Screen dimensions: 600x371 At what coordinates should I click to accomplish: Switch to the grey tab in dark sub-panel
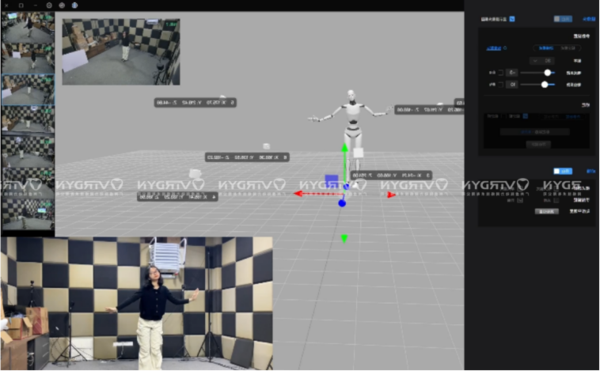[x=551, y=117]
